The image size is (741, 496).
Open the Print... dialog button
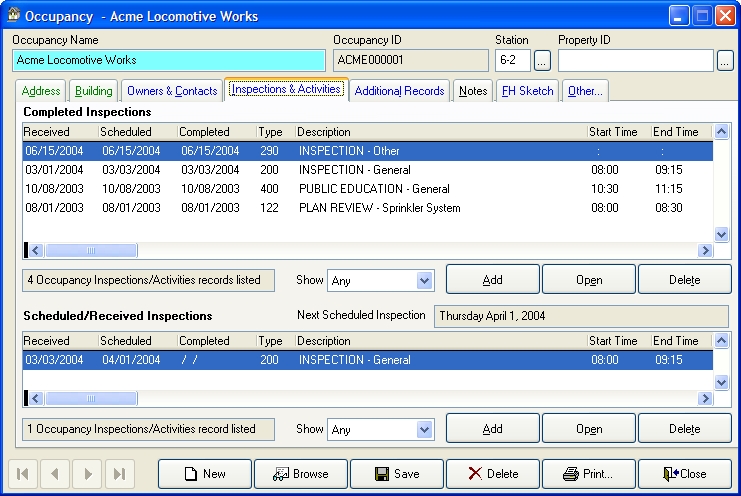(x=589, y=474)
